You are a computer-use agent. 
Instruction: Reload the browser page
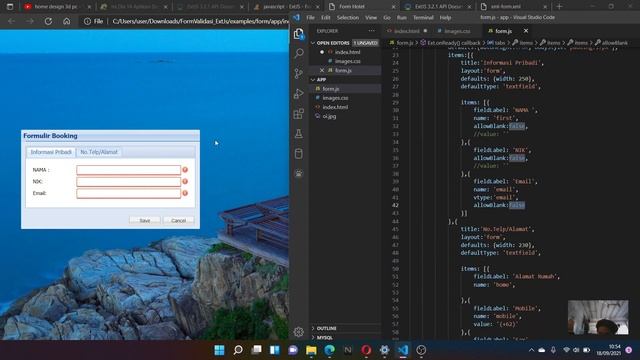tap(48, 21)
